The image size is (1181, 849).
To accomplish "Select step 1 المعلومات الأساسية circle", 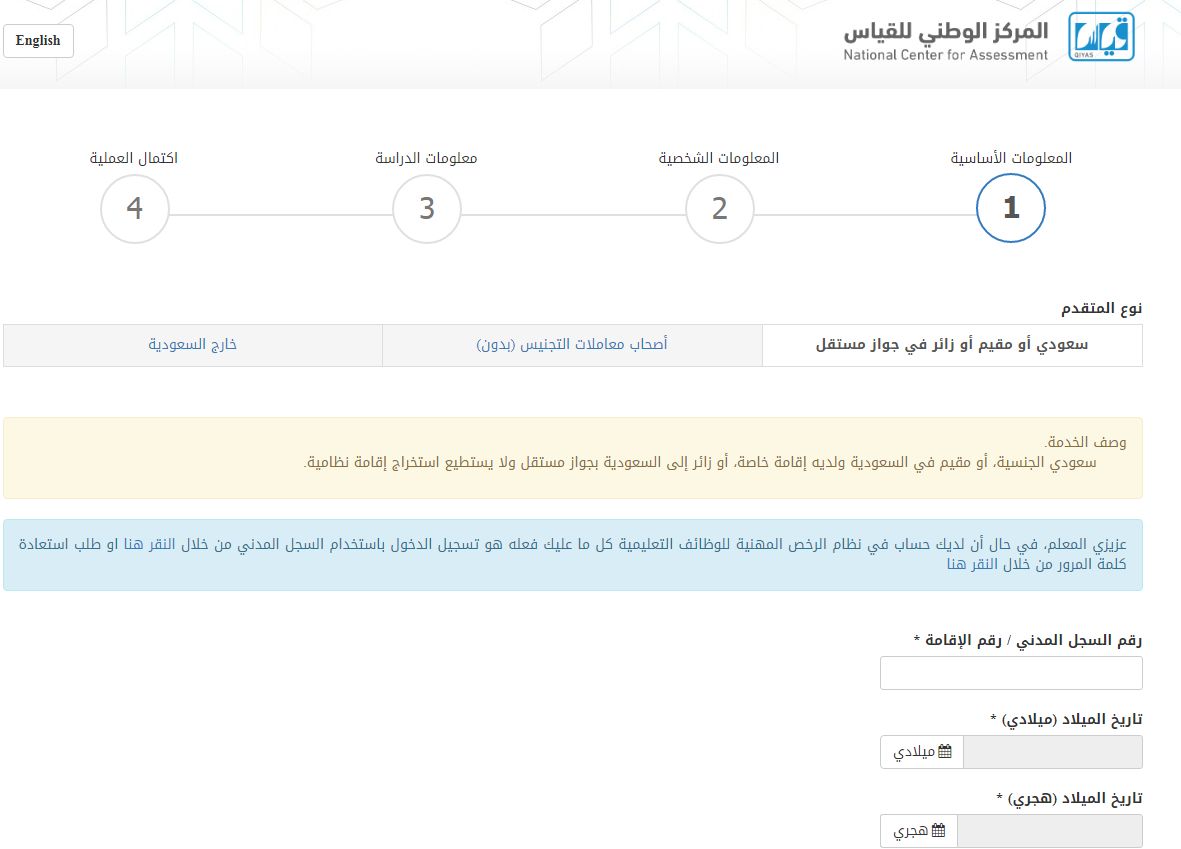I will point(1010,208).
